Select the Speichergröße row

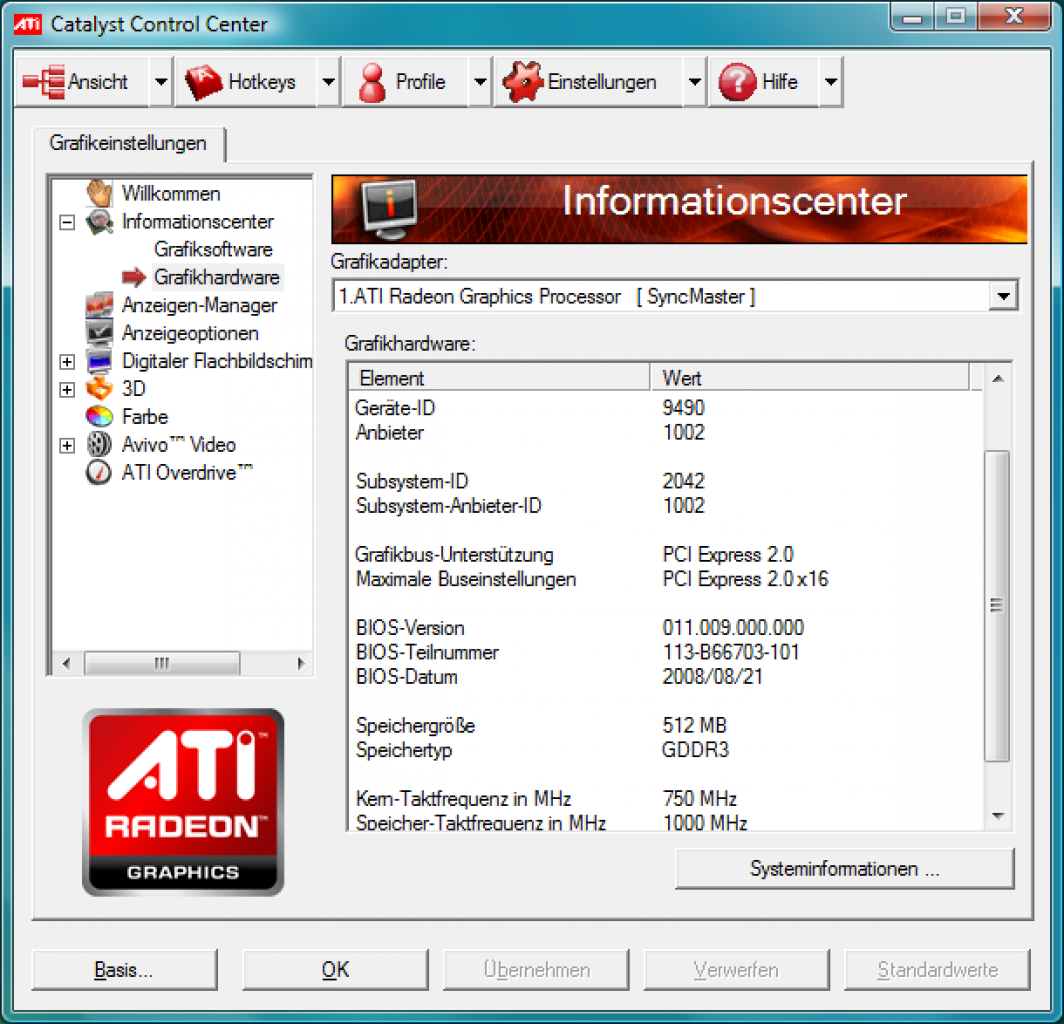665,725
